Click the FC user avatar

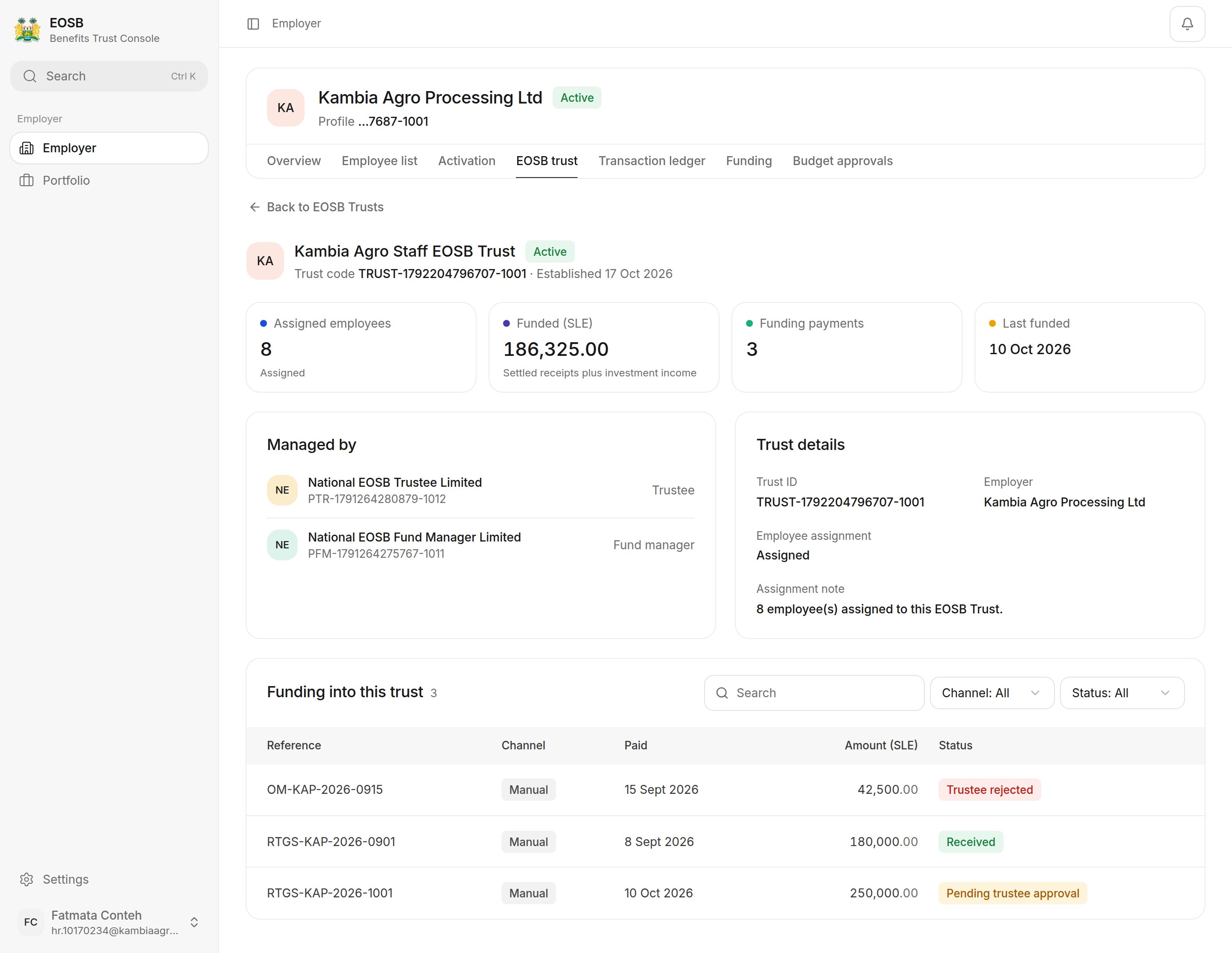pos(30,922)
